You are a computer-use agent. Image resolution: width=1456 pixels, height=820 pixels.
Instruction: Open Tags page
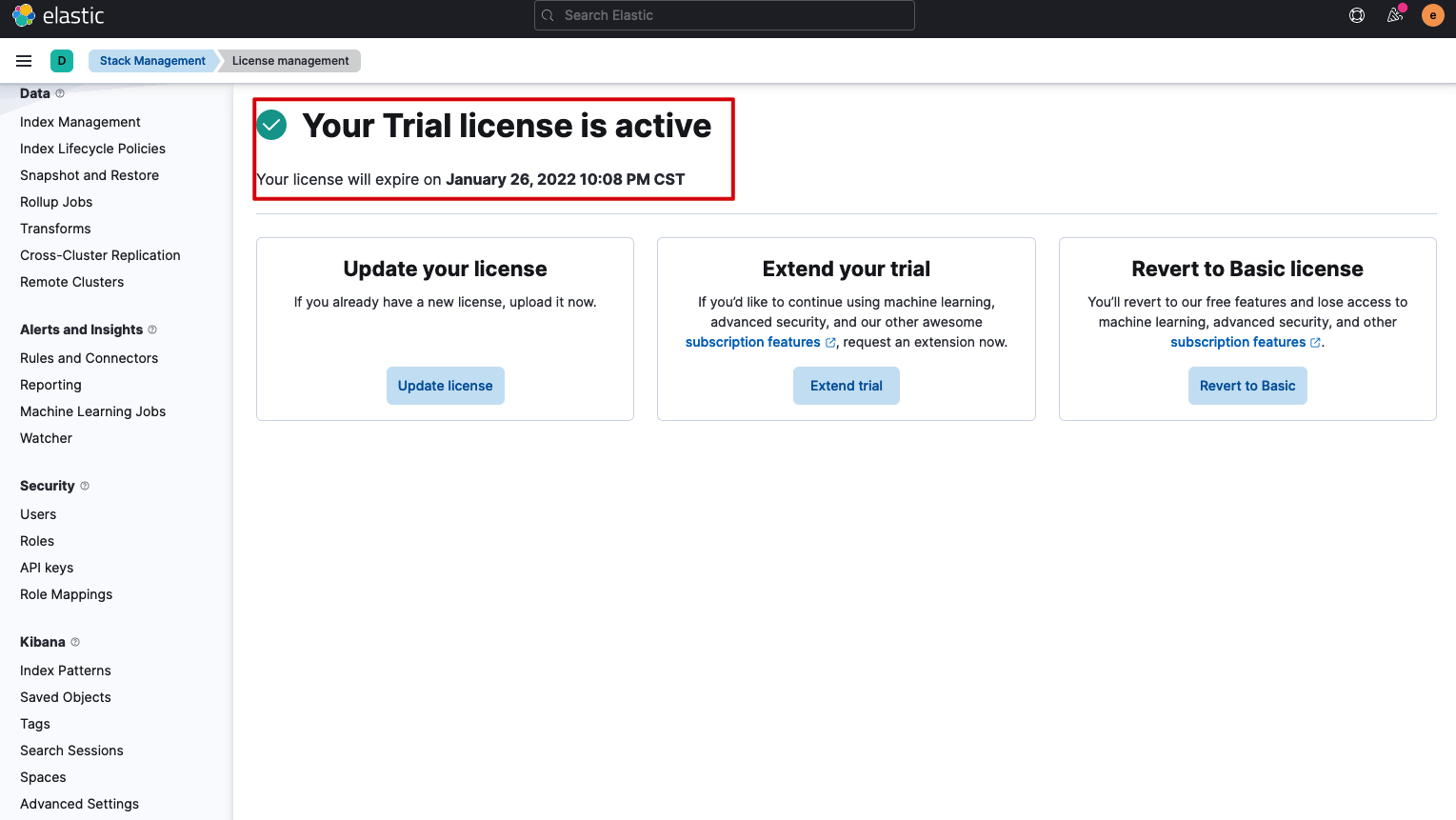(x=35, y=724)
